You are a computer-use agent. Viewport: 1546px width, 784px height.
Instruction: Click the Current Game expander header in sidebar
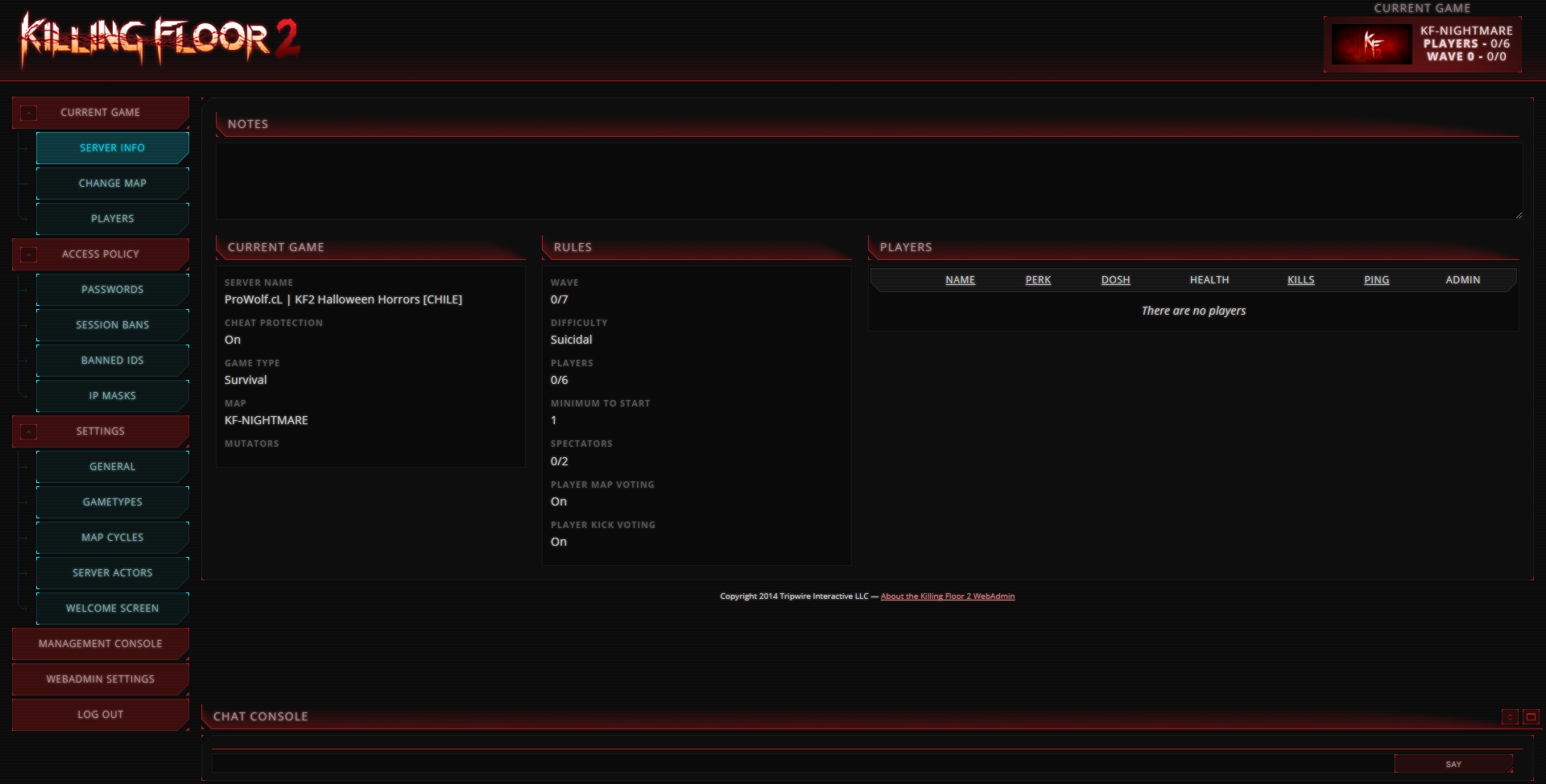pyautogui.click(x=101, y=113)
